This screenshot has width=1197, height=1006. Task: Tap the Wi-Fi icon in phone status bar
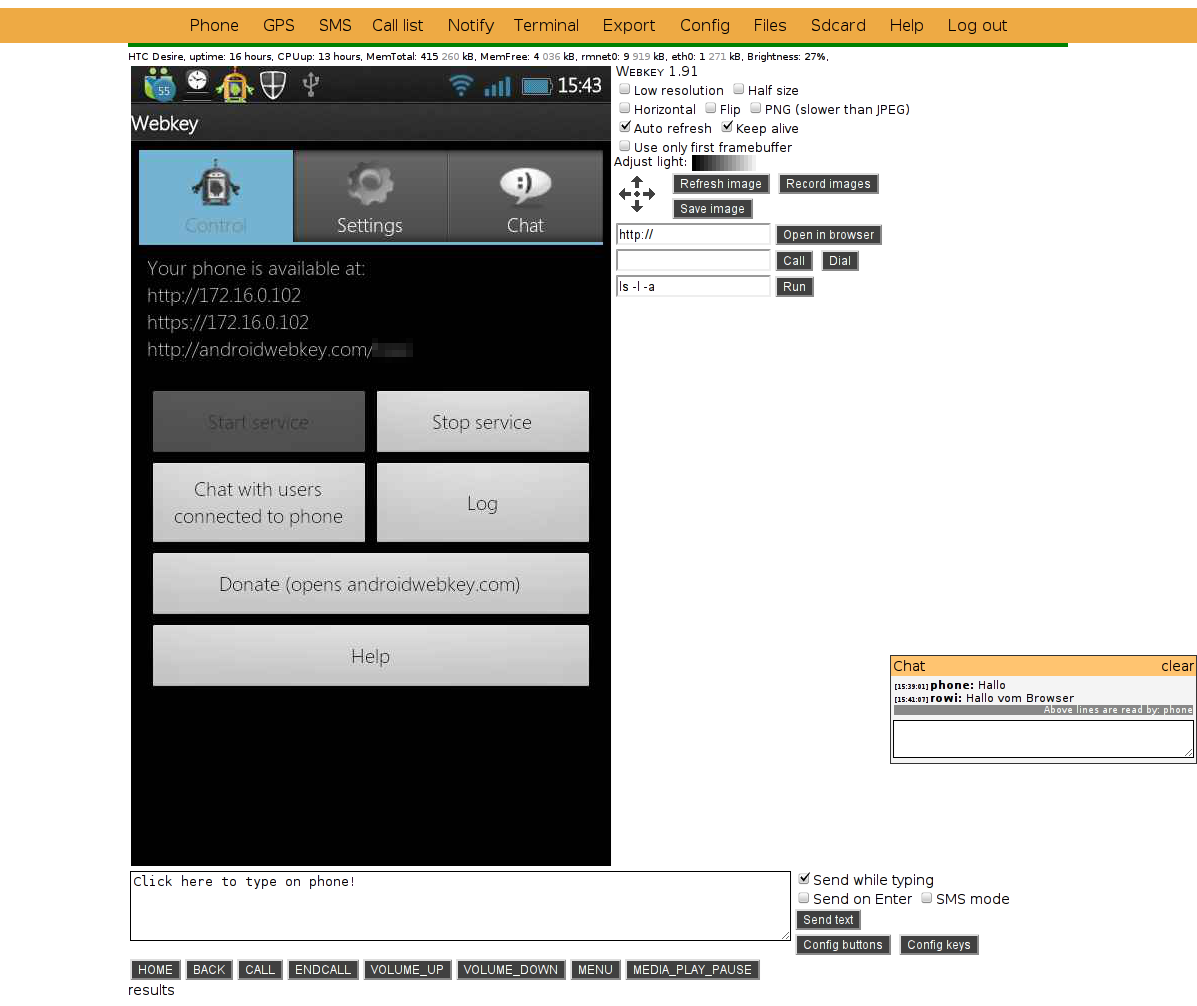(x=460, y=86)
